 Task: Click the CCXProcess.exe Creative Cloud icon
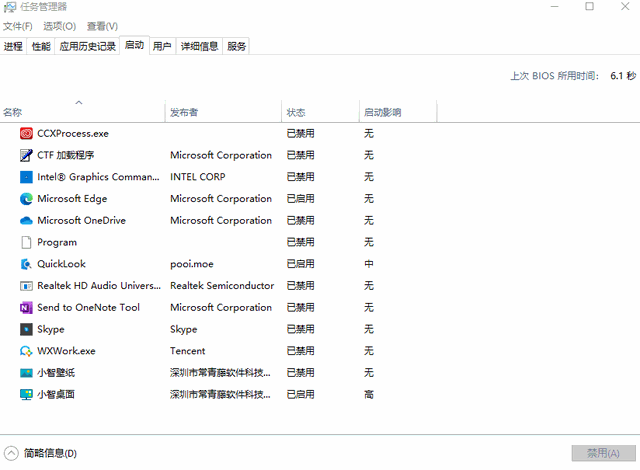click(x=27, y=133)
